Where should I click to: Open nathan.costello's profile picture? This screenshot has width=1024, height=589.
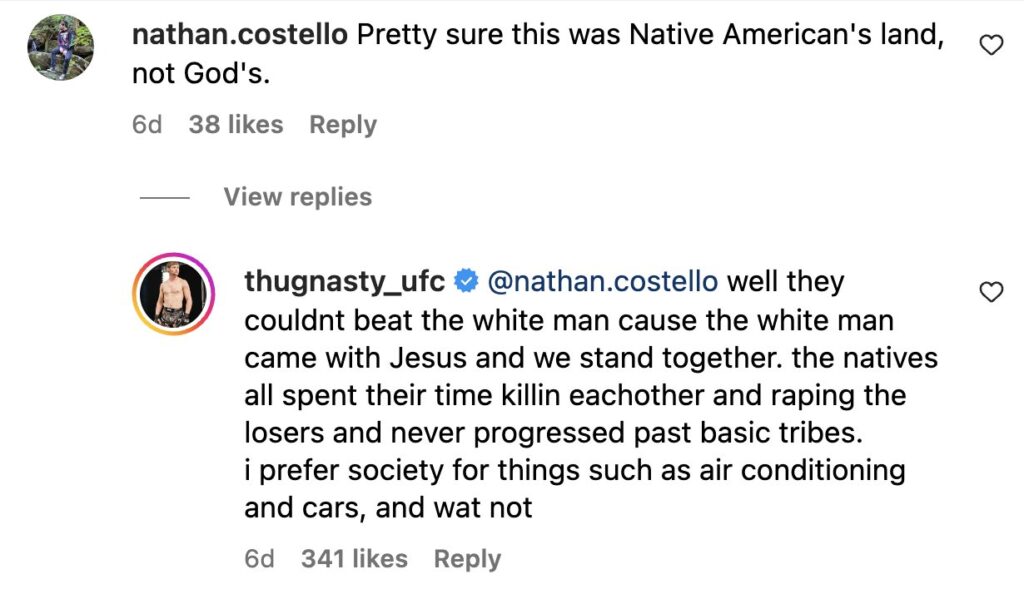coord(62,48)
